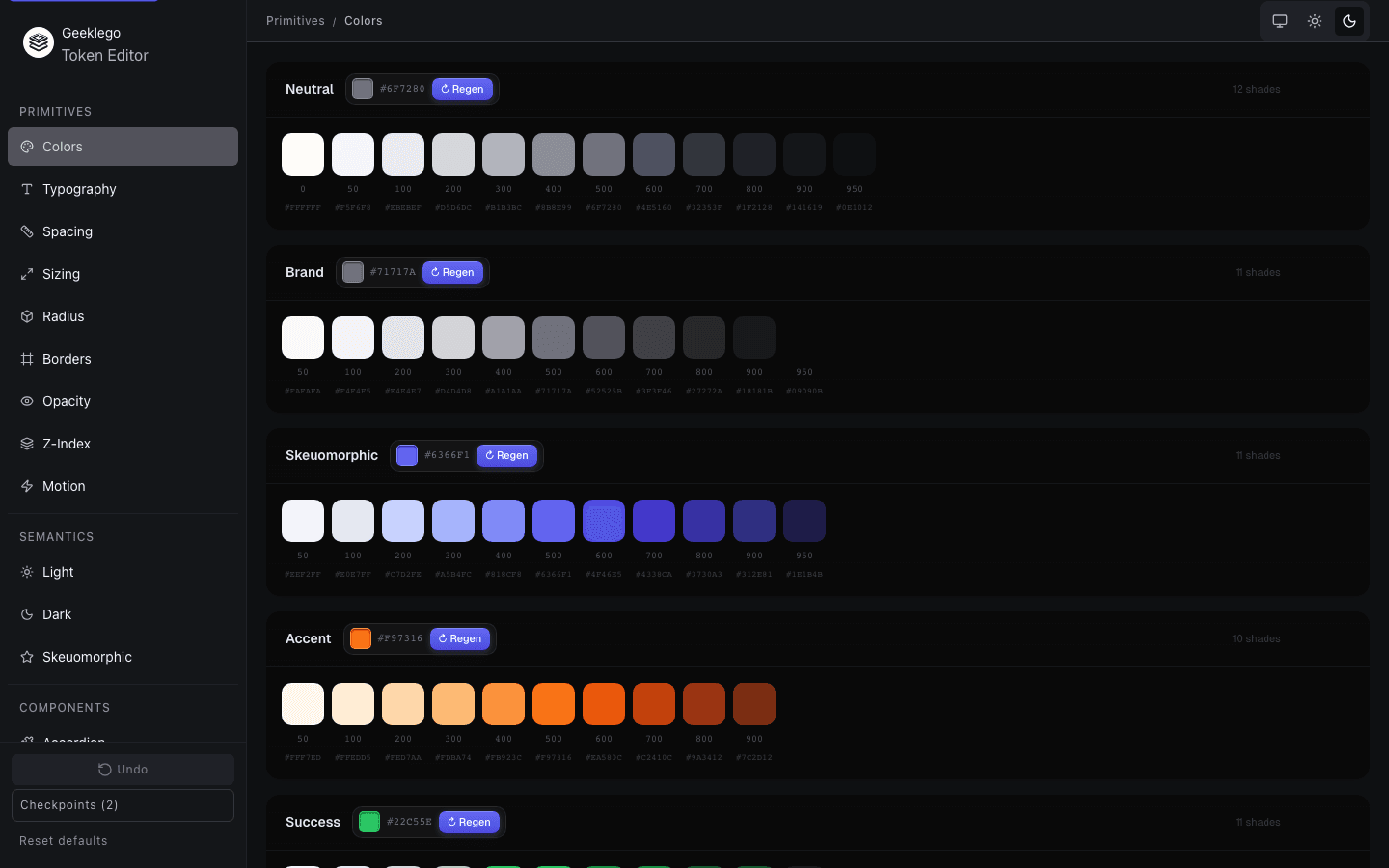1389x868 pixels.
Task: Go to Motion tokens
Action: tap(123, 486)
